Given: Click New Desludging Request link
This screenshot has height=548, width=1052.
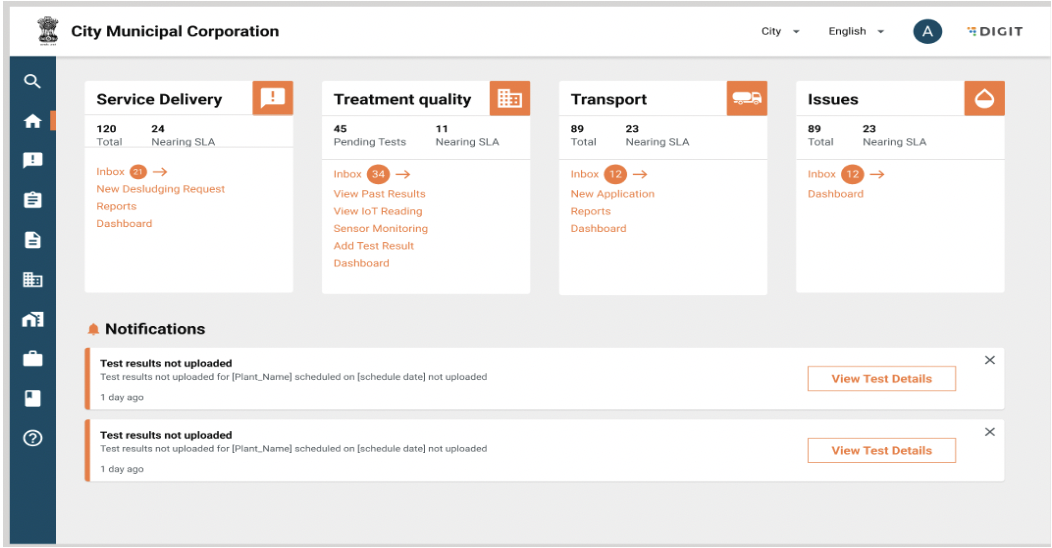Looking at the screenshot, I should 160,189.
